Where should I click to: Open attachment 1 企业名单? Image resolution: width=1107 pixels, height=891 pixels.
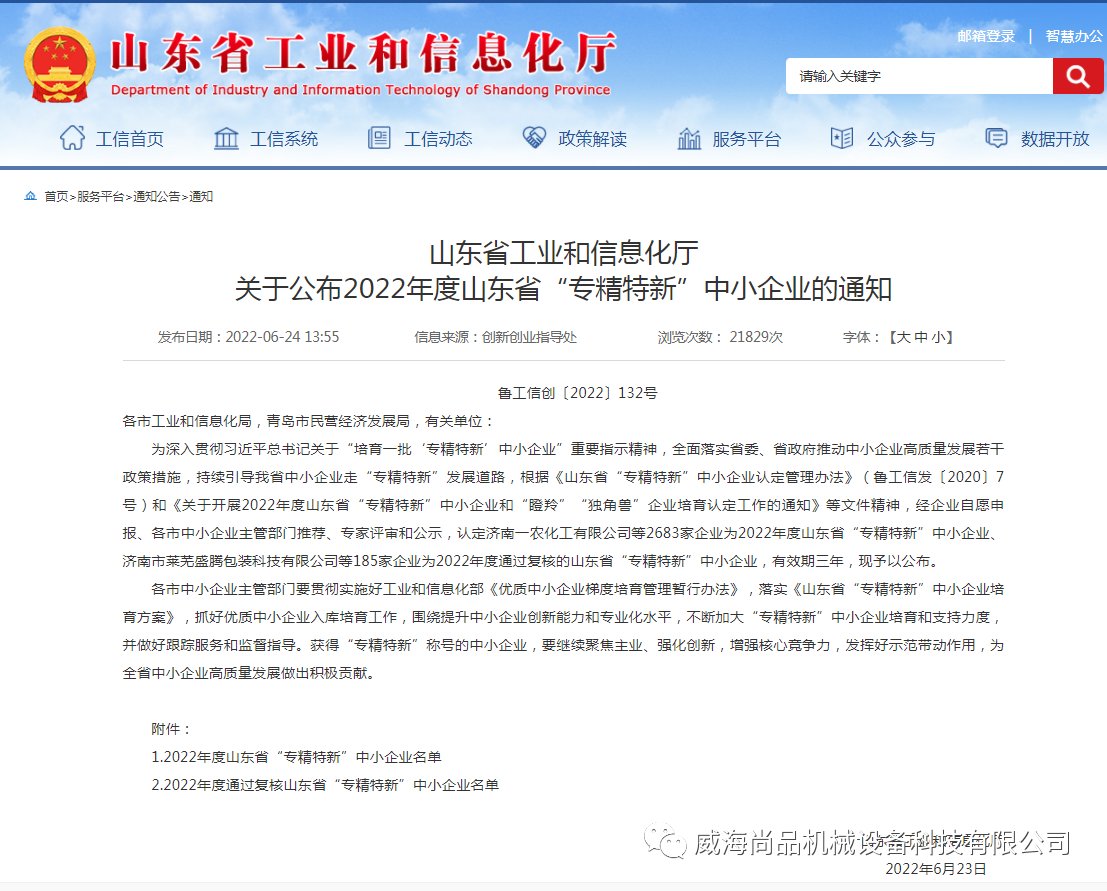click(296, 757)
